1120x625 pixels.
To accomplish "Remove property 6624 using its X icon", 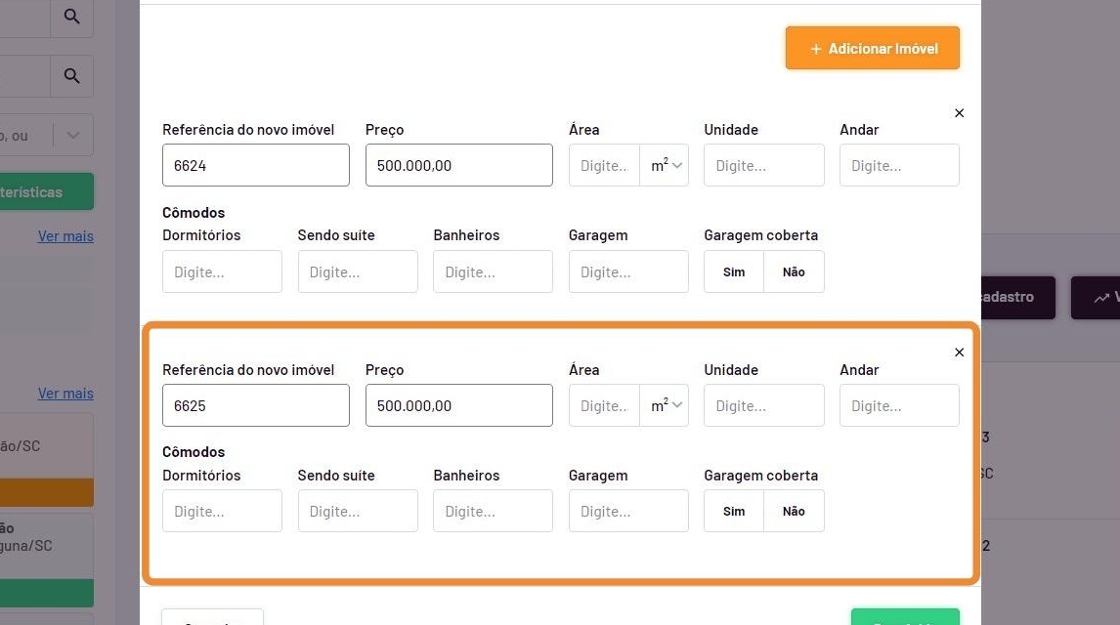I will click(959, 113).
